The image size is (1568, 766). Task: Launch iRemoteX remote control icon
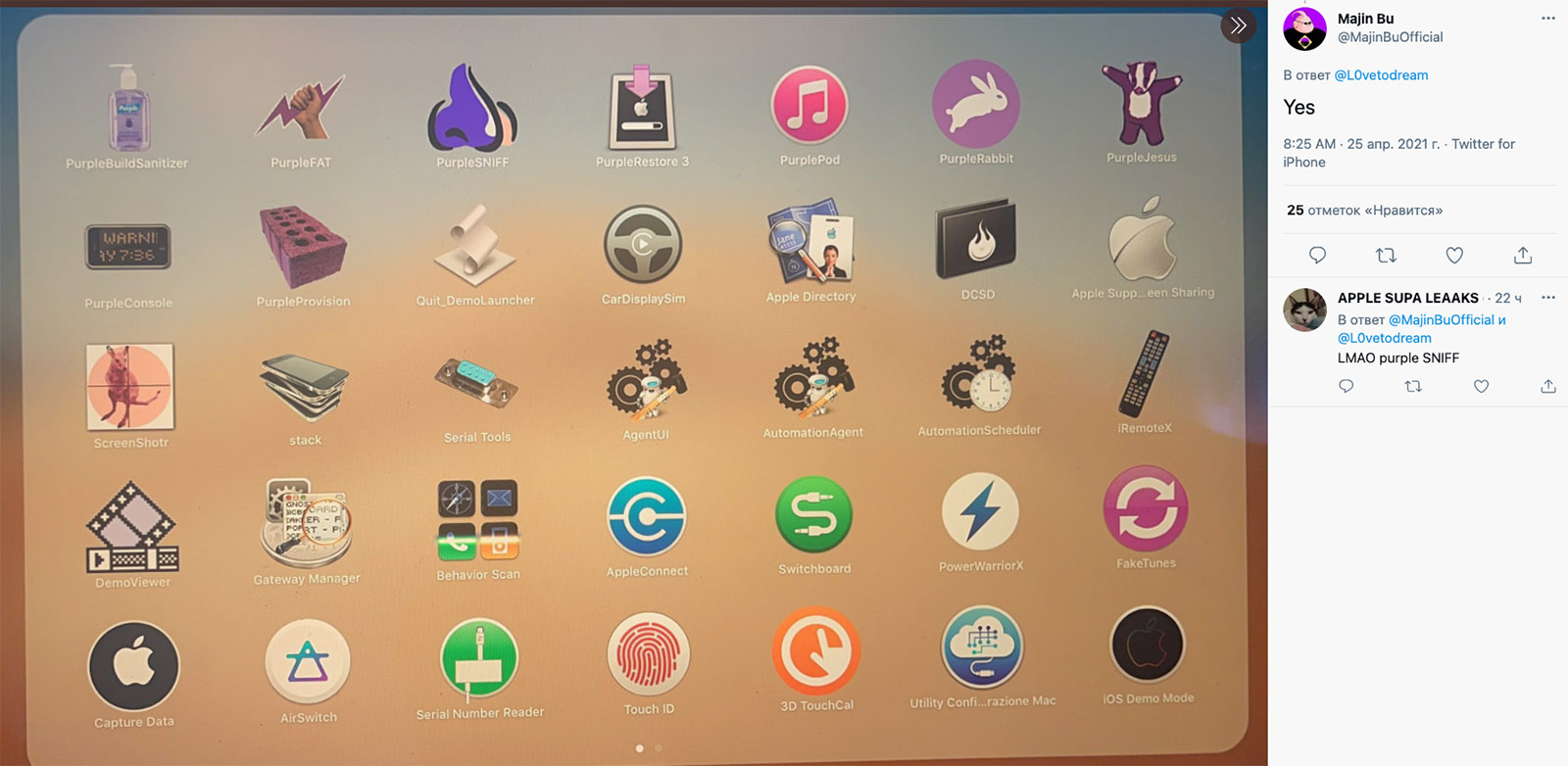(1145, 373)
